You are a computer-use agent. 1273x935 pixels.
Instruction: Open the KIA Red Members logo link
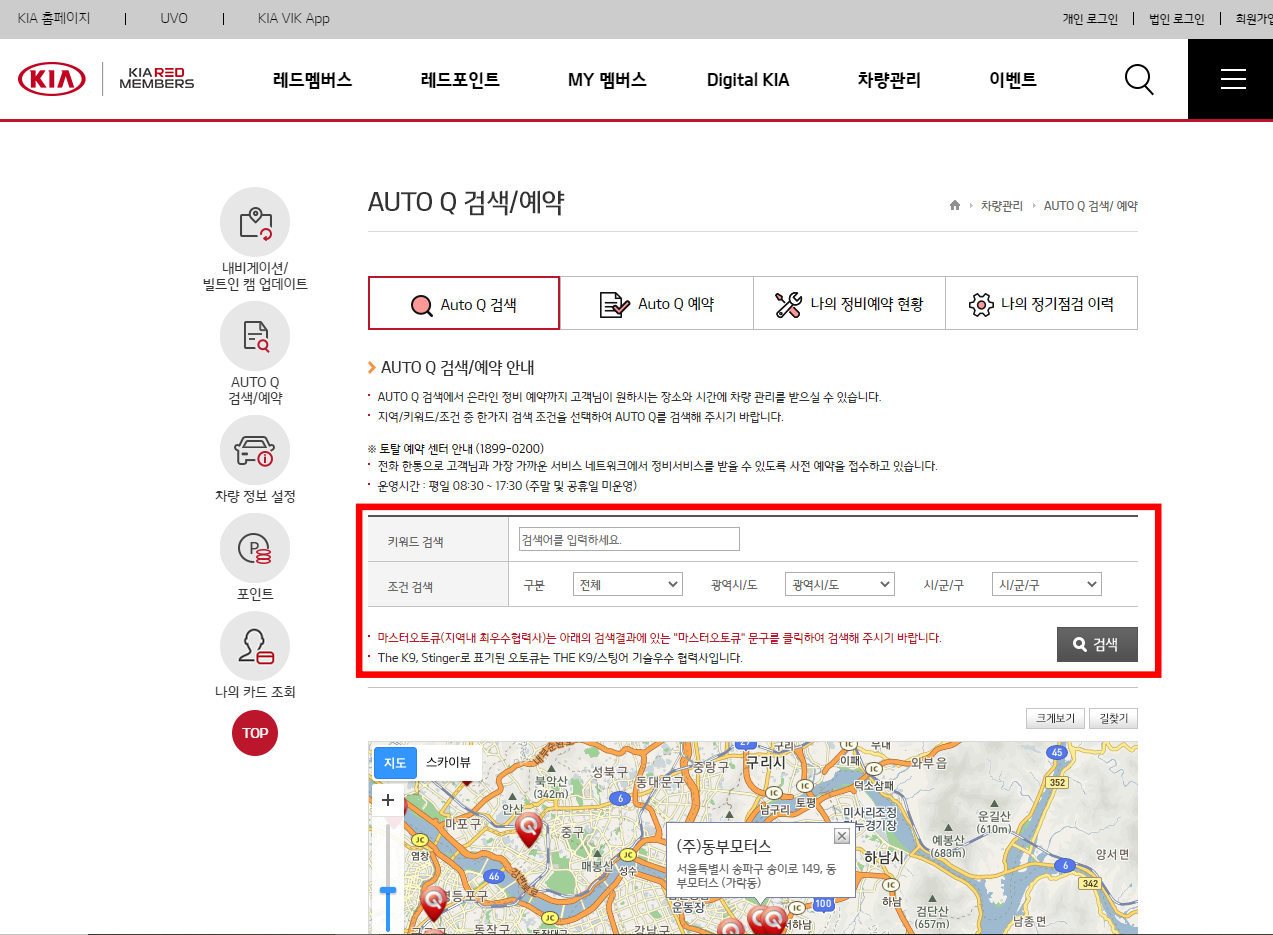[x=157, y=79]
